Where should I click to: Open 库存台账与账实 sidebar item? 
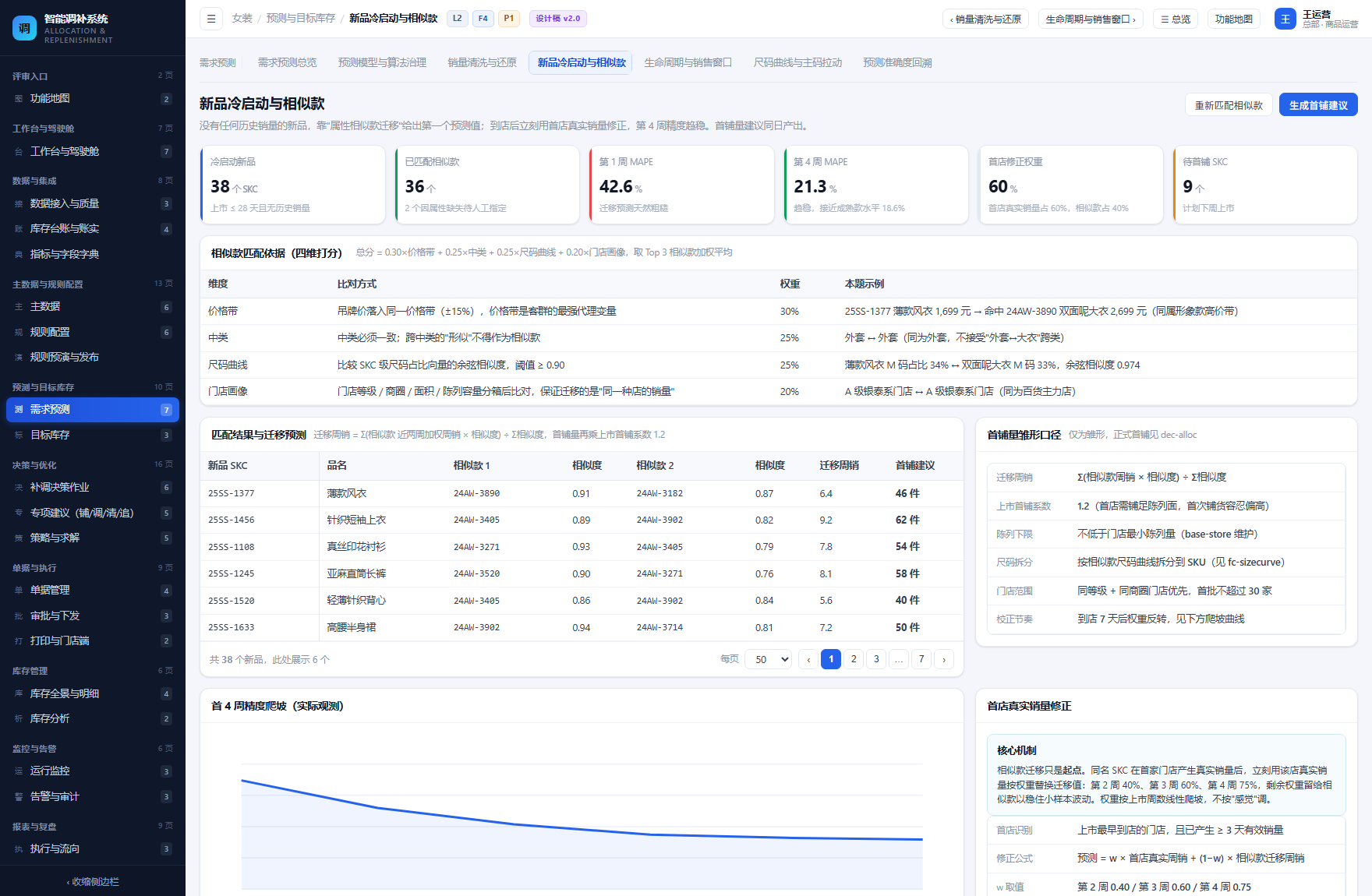pos(93,229)
